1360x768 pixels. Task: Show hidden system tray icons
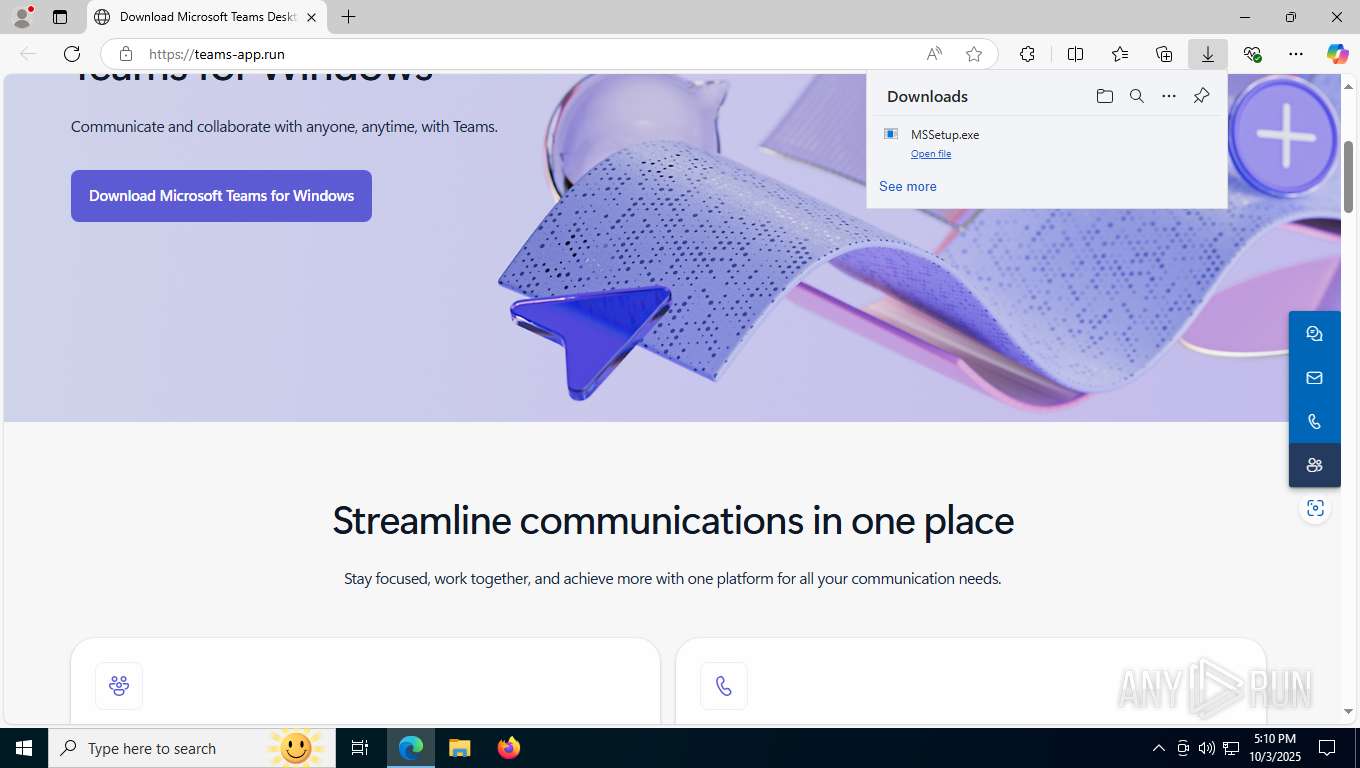(1159, 748)
